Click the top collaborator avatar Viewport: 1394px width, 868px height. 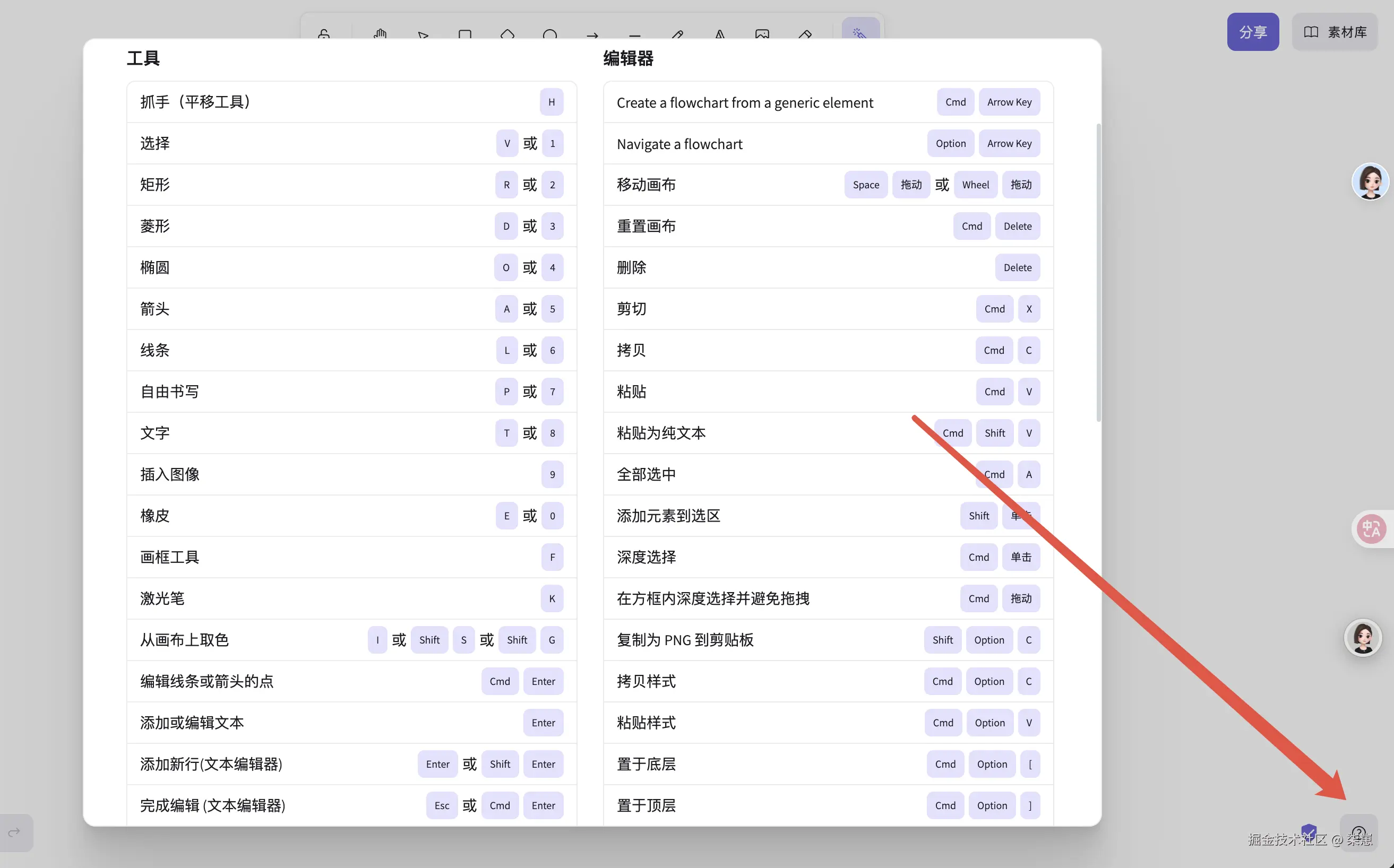click(1370, 181)
